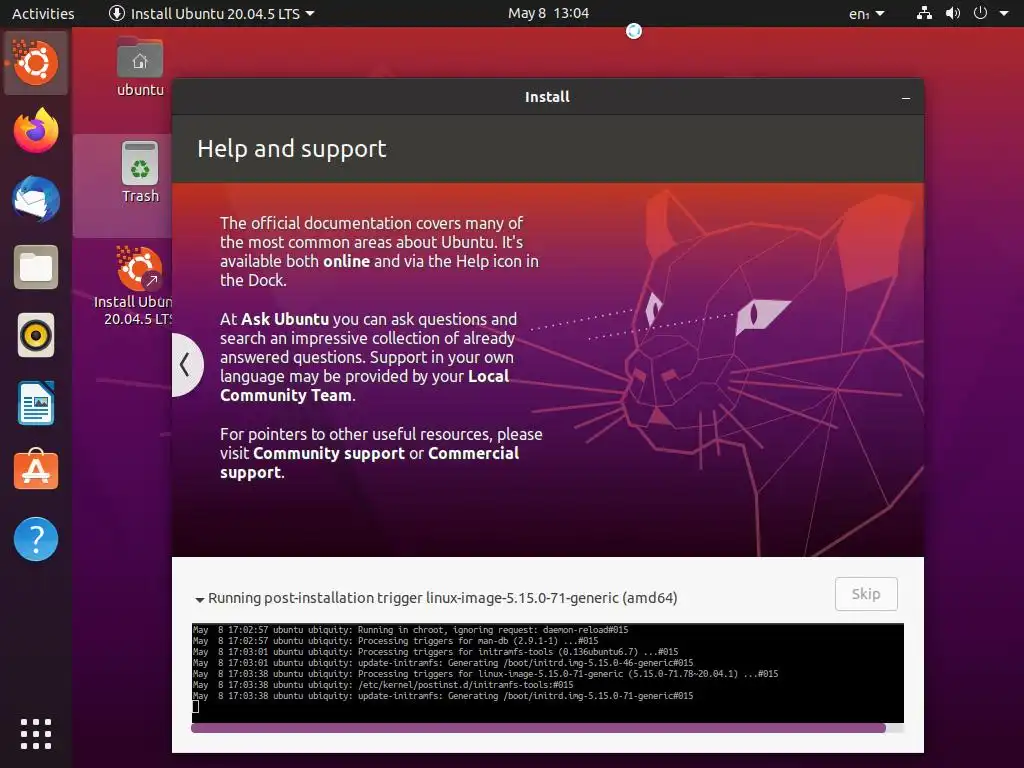Click the network status icon in top bar

[924, 13]
